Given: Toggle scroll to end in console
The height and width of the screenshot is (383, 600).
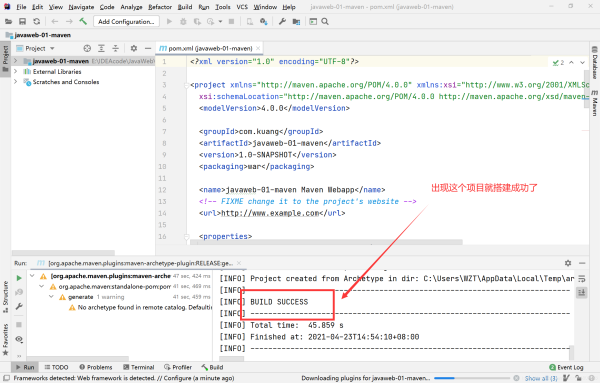Looking at the screenshot, I should pos(582,293).
